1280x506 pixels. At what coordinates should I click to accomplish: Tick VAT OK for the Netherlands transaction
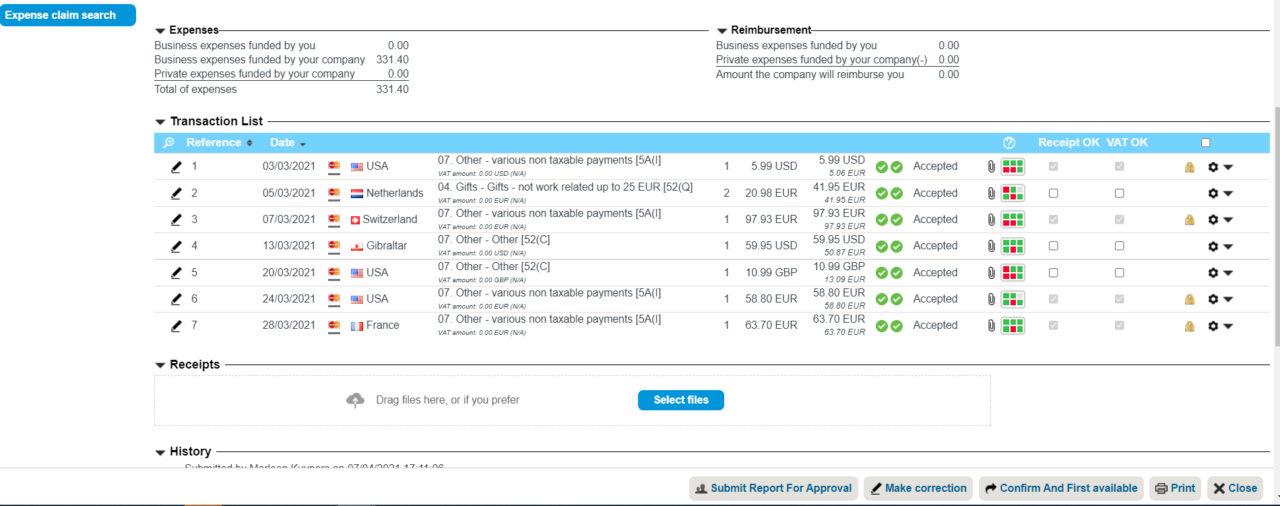1119,193
